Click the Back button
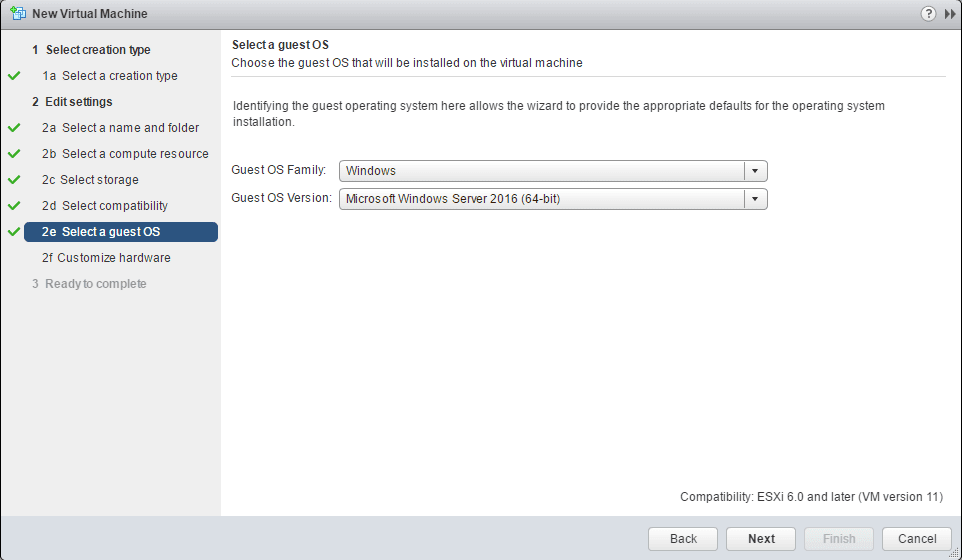This screenshot has height=560, width=962. coord(683,539)
